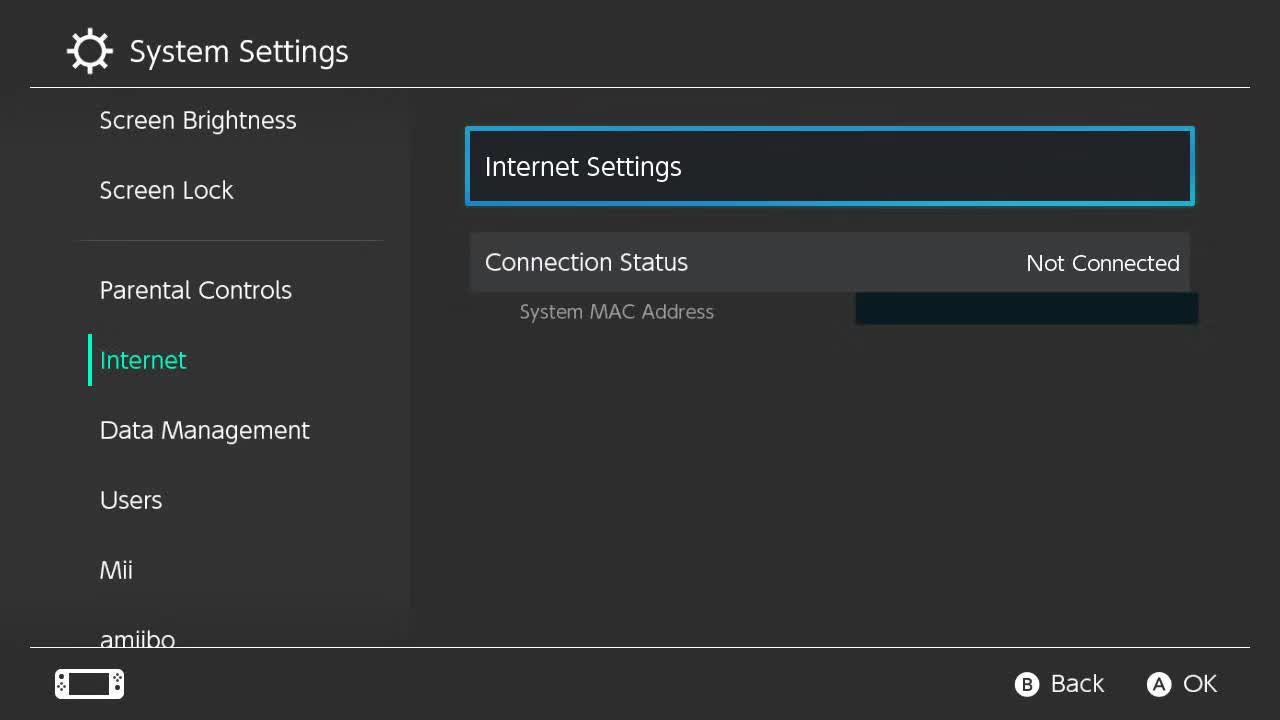Click the handheld console icon at bottom
Viewport: 1280px width, 720px height.
pos(89,684)
